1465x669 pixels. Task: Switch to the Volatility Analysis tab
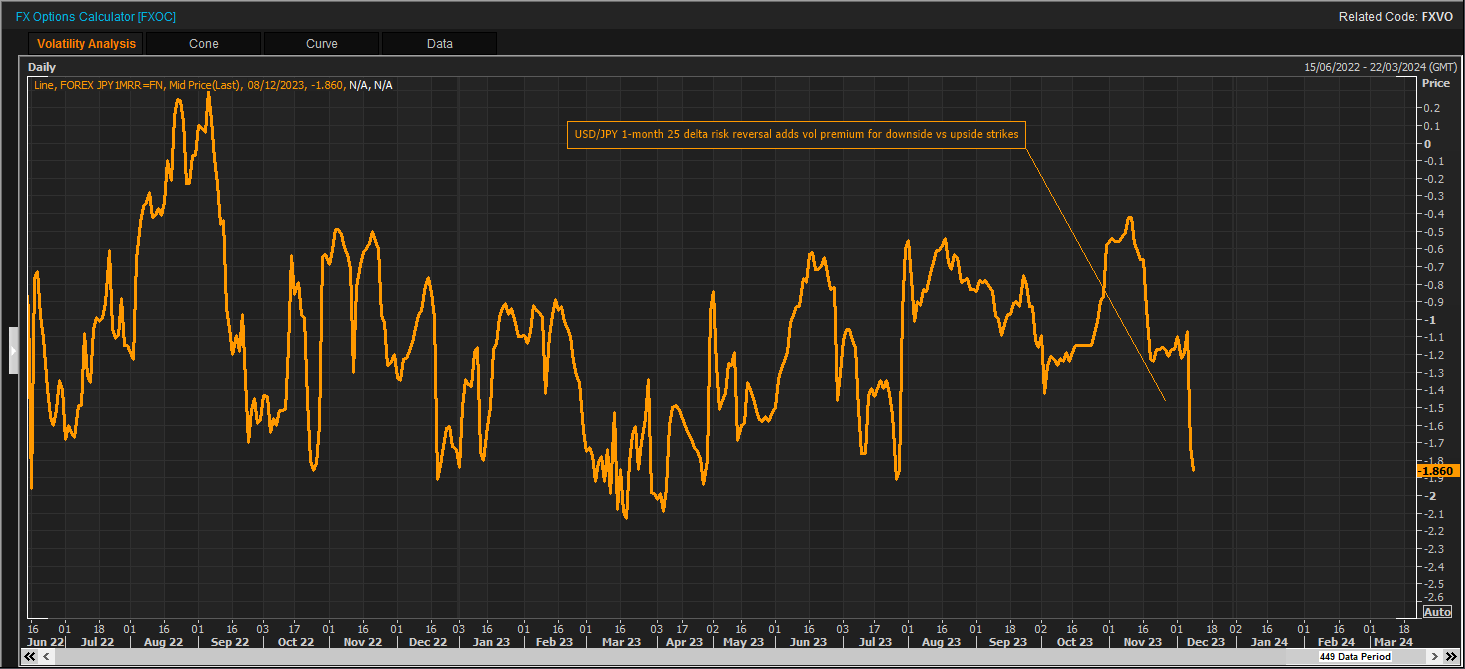[86, 44]
